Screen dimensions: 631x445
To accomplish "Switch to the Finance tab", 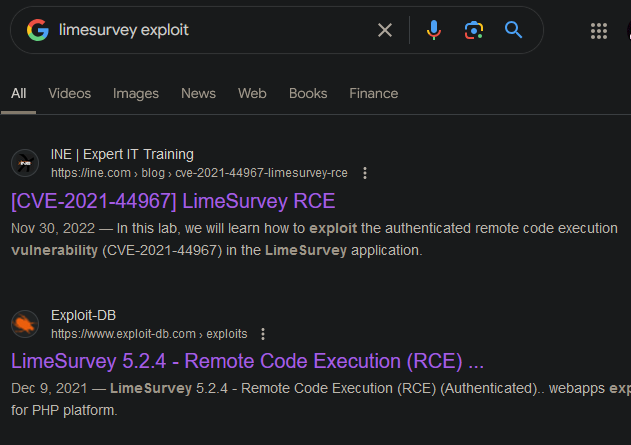I will [373, 93].
